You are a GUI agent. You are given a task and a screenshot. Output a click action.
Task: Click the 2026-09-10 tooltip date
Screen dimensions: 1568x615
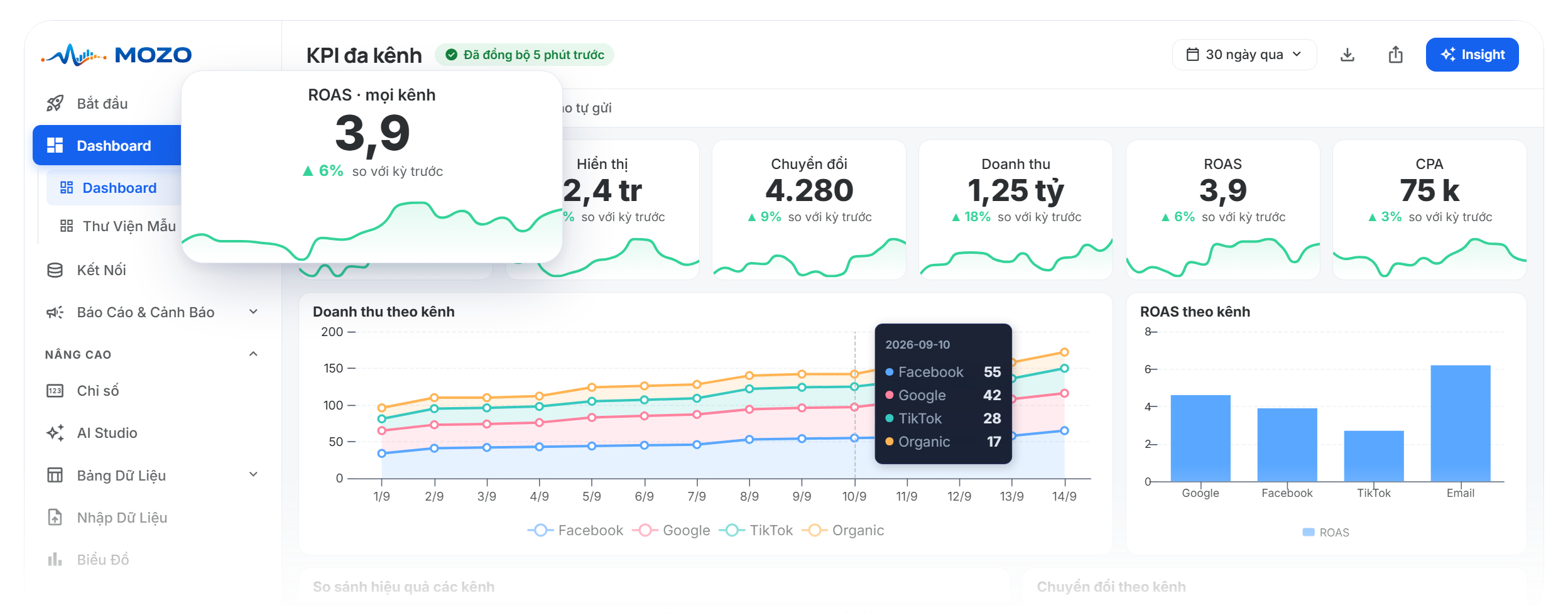pos(917,344)
